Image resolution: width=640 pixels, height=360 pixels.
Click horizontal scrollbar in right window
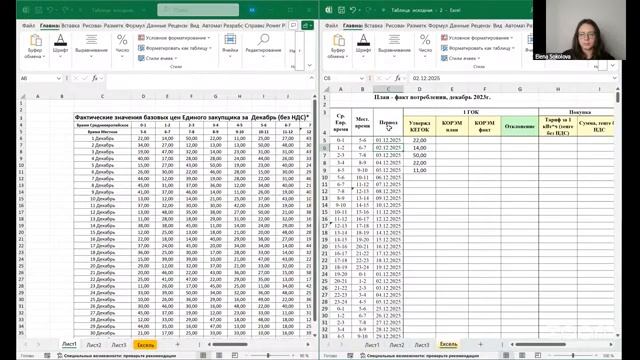pyautogui.click(x=540, y=344)
